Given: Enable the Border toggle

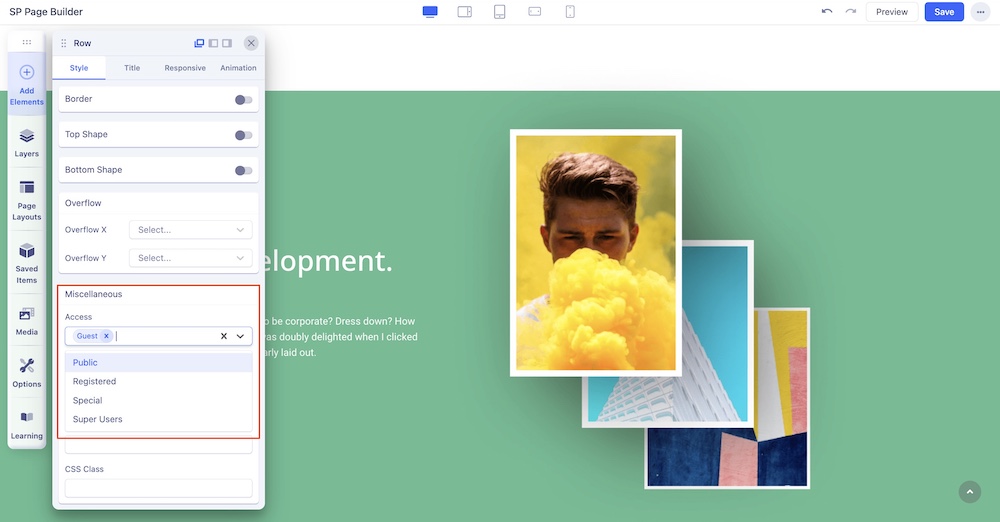Looking at the screenshot, I should click(243, 100).
